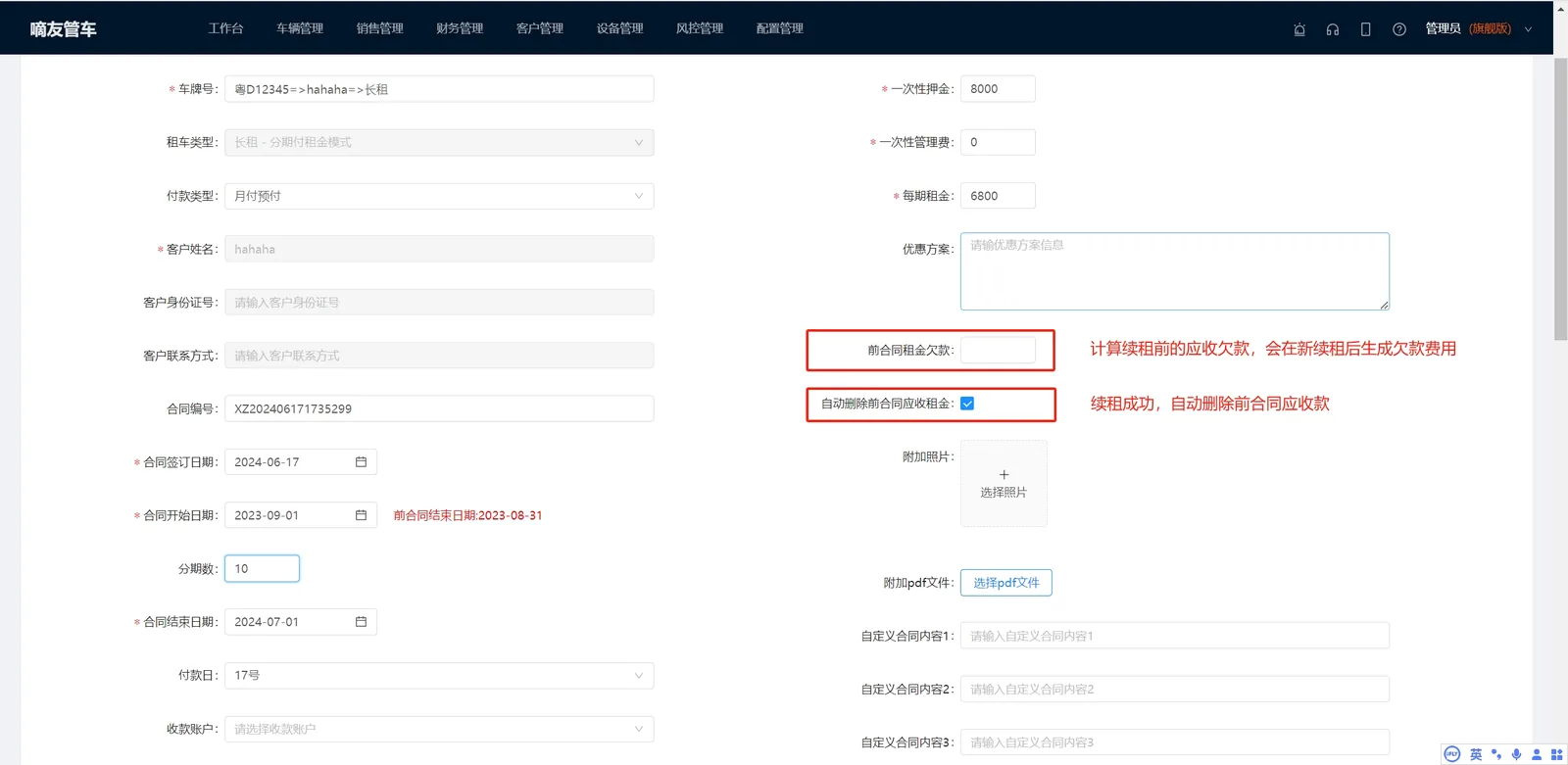The image size is (1568, 765).
Task: Click the 分期数 field showing 10
Action: coord(262,569)
